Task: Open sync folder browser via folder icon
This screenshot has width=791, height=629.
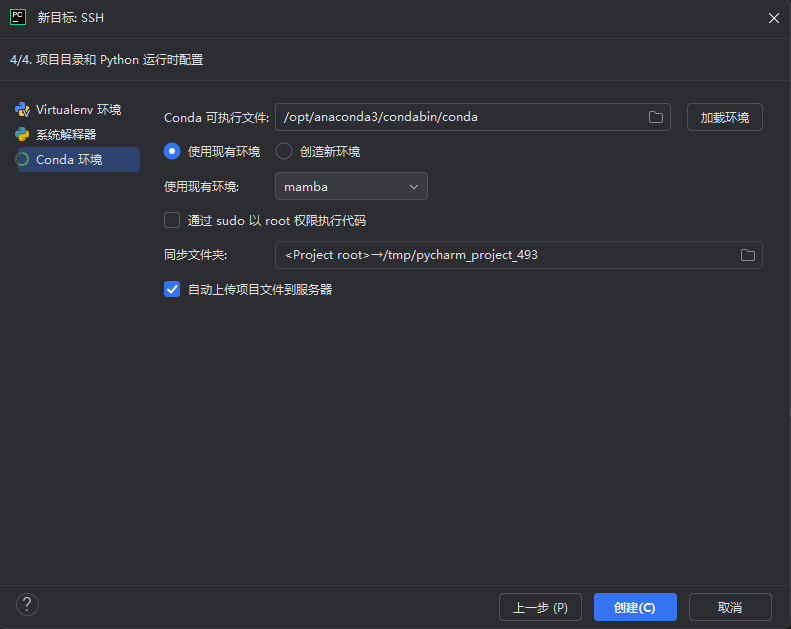Action: pyautogui.click(x=748, y=255)
